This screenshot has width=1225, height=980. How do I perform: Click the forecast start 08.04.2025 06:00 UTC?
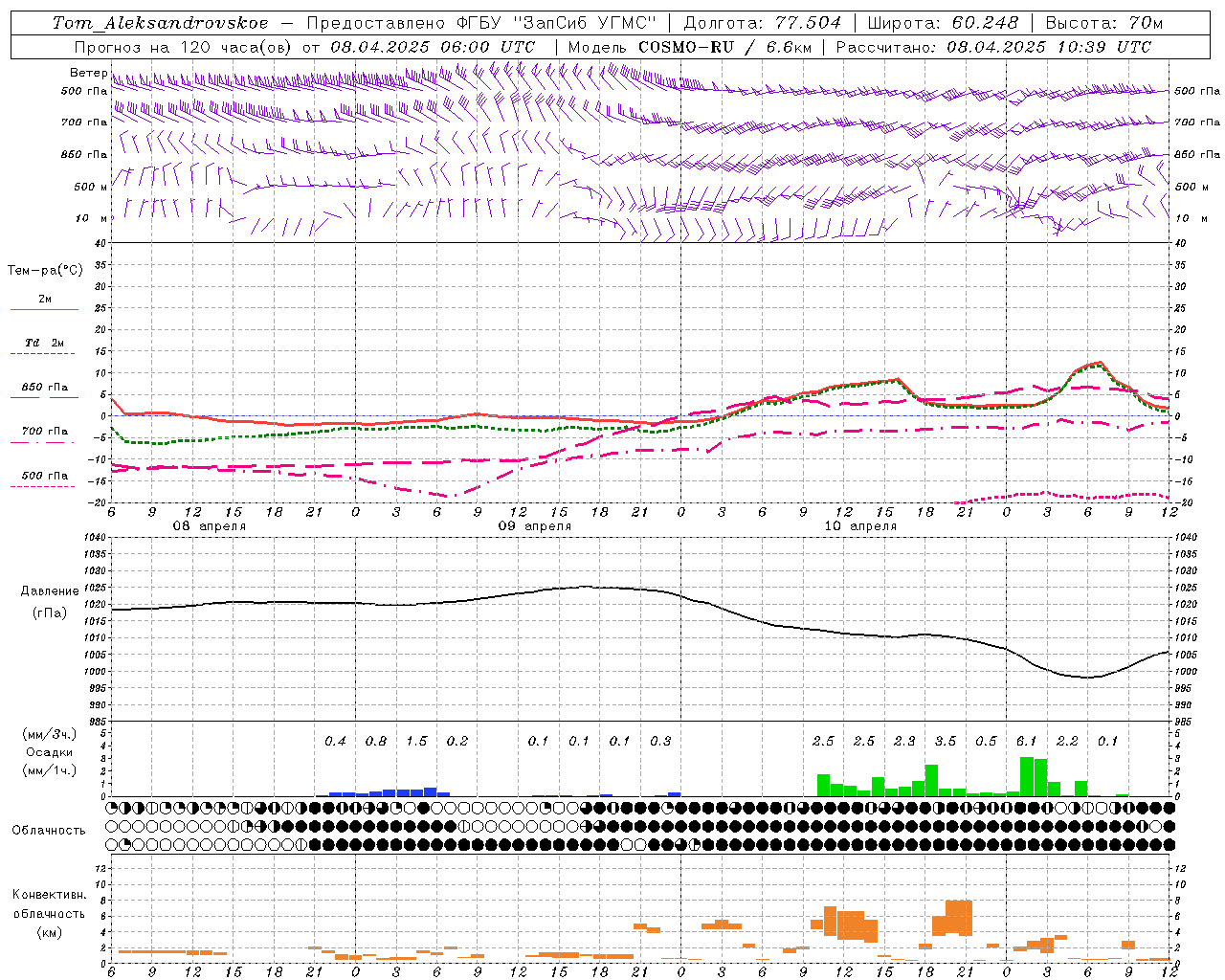coord(433,47)
